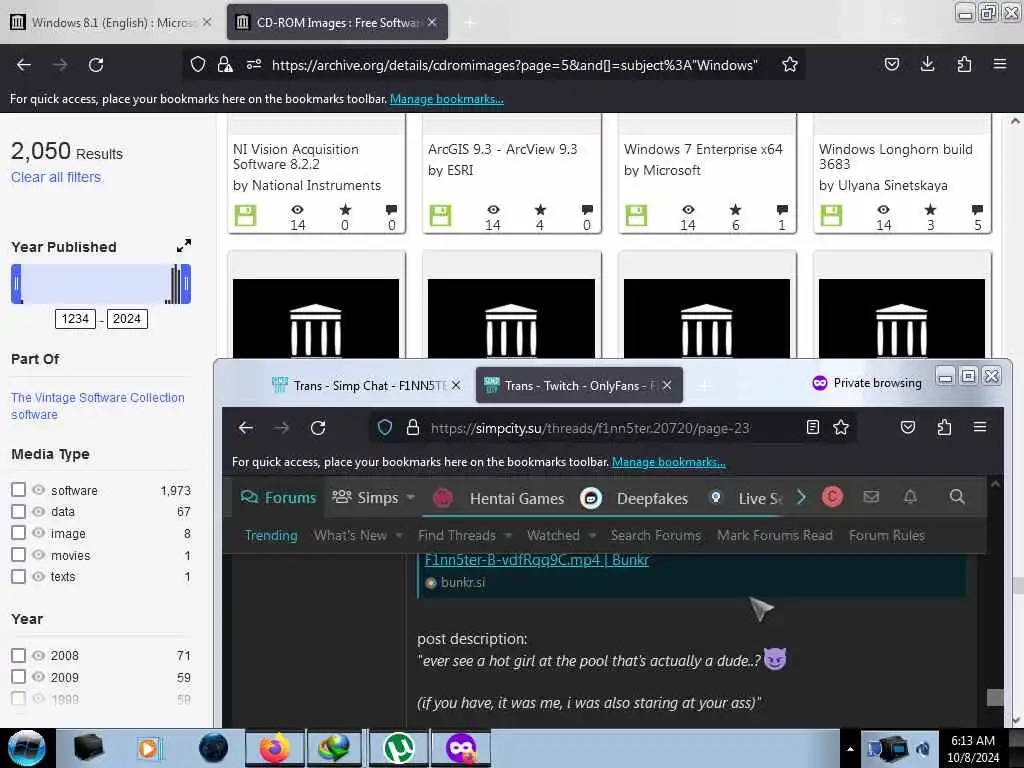
Task: Open the Pocket icon in the archive.org toolbar
Action: 891,64
